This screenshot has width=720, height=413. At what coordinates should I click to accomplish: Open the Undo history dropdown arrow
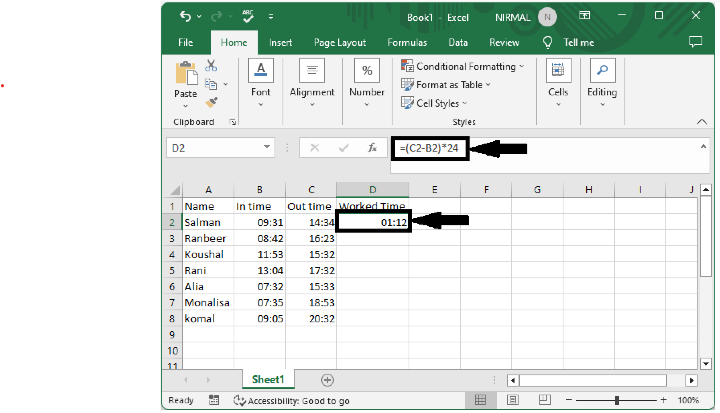tap(199, 17)
